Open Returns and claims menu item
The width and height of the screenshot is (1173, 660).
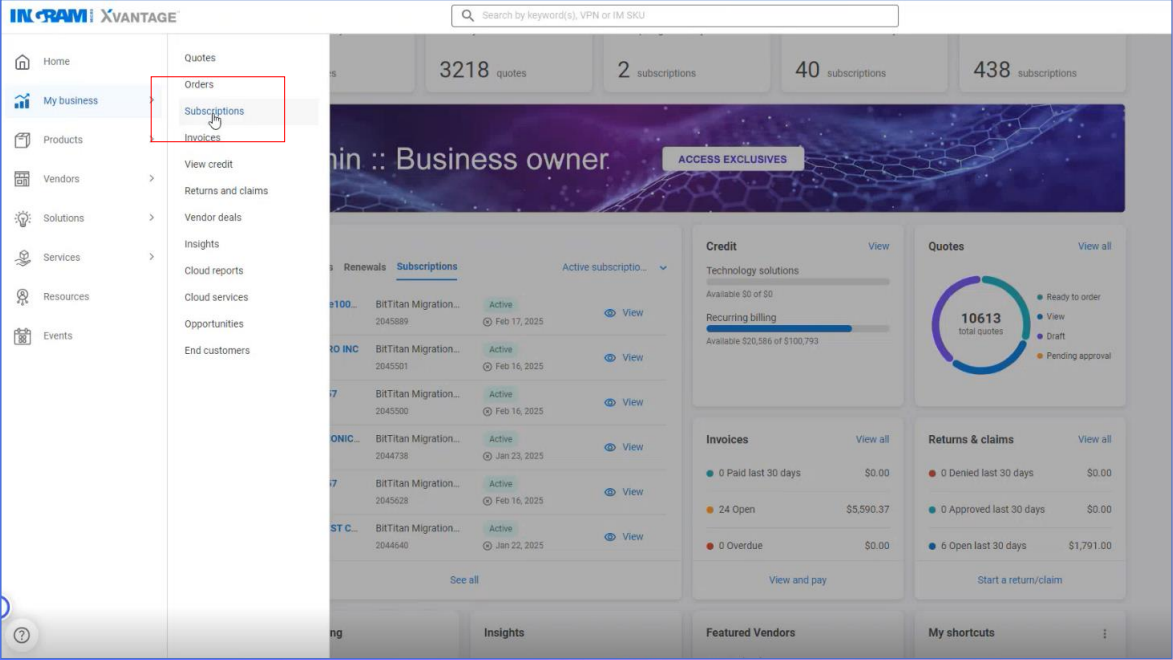click(226, 191)
